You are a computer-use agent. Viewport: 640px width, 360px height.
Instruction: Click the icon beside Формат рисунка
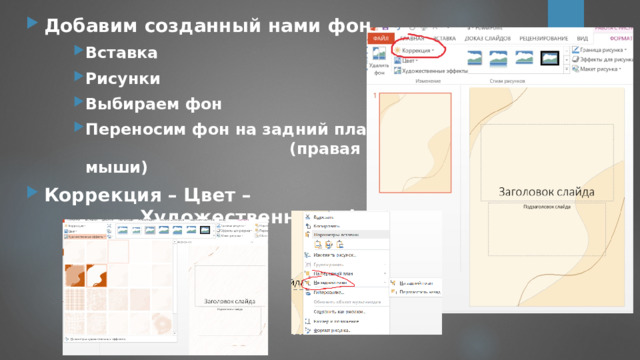click(x=308, y=330)
